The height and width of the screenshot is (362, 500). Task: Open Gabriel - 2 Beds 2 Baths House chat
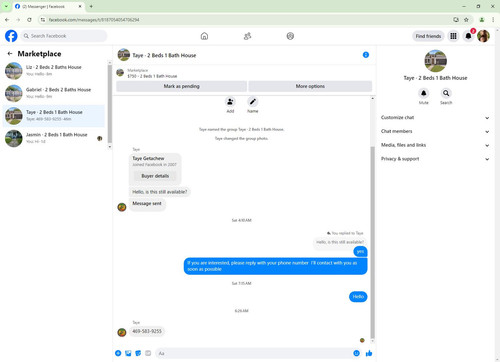pyautogui.click(x=54, y=93)
